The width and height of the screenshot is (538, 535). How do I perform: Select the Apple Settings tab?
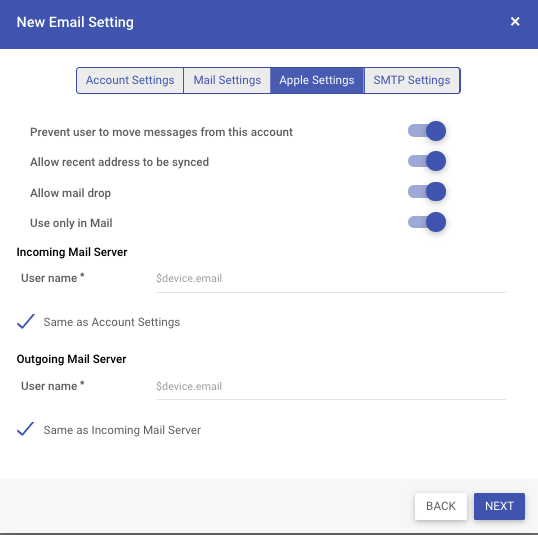317,80
